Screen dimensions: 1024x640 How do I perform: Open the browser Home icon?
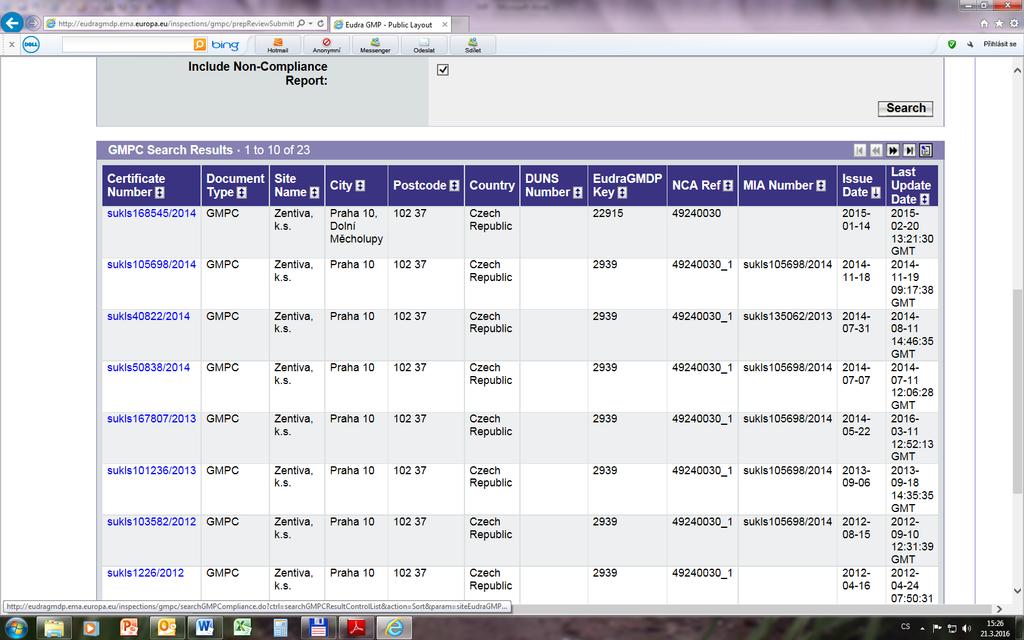pos(984,24)
